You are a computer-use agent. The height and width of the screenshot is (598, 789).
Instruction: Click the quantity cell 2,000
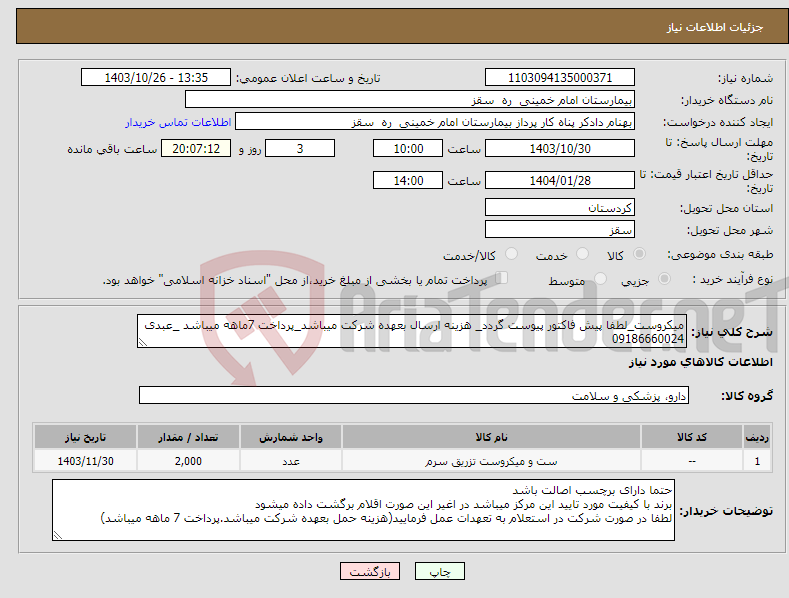pos(188,461)
